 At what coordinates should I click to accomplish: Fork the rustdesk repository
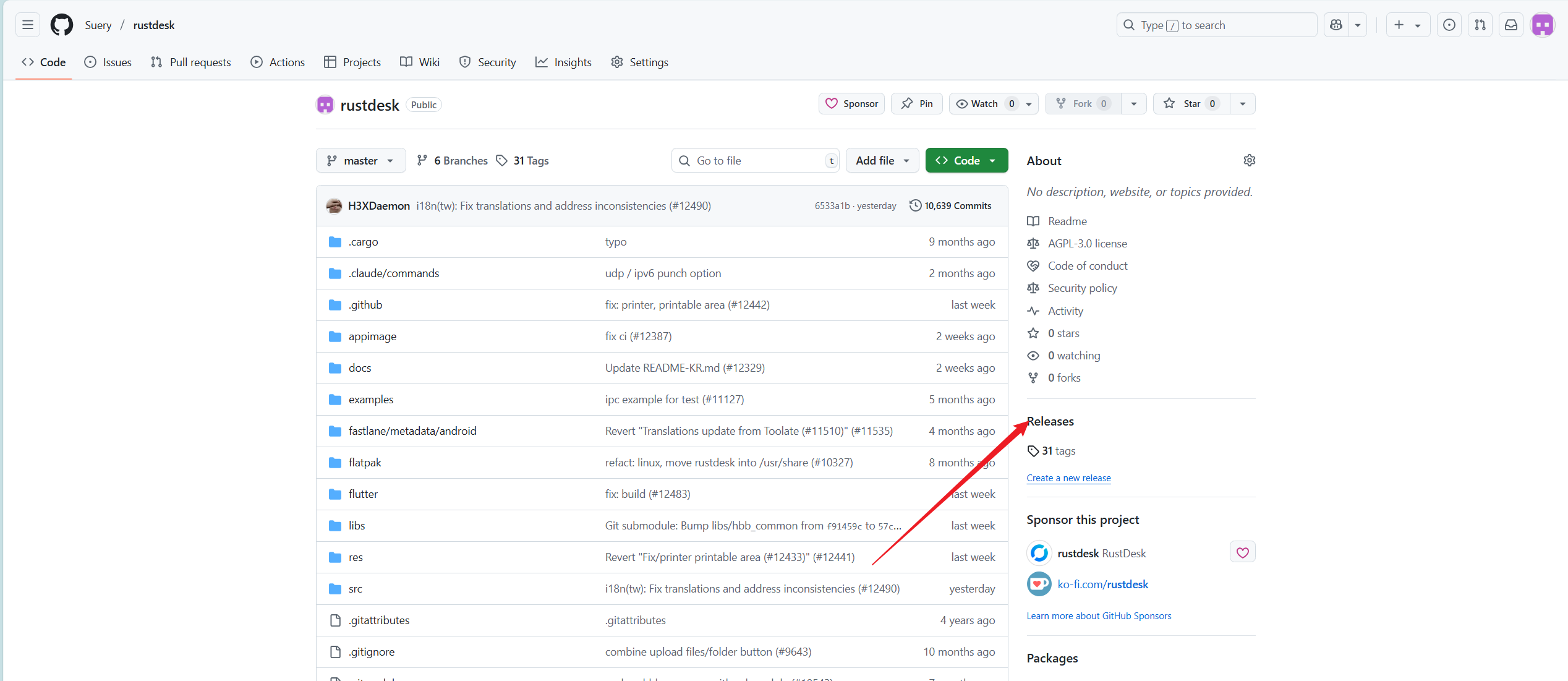click(x=1083, y=103)
